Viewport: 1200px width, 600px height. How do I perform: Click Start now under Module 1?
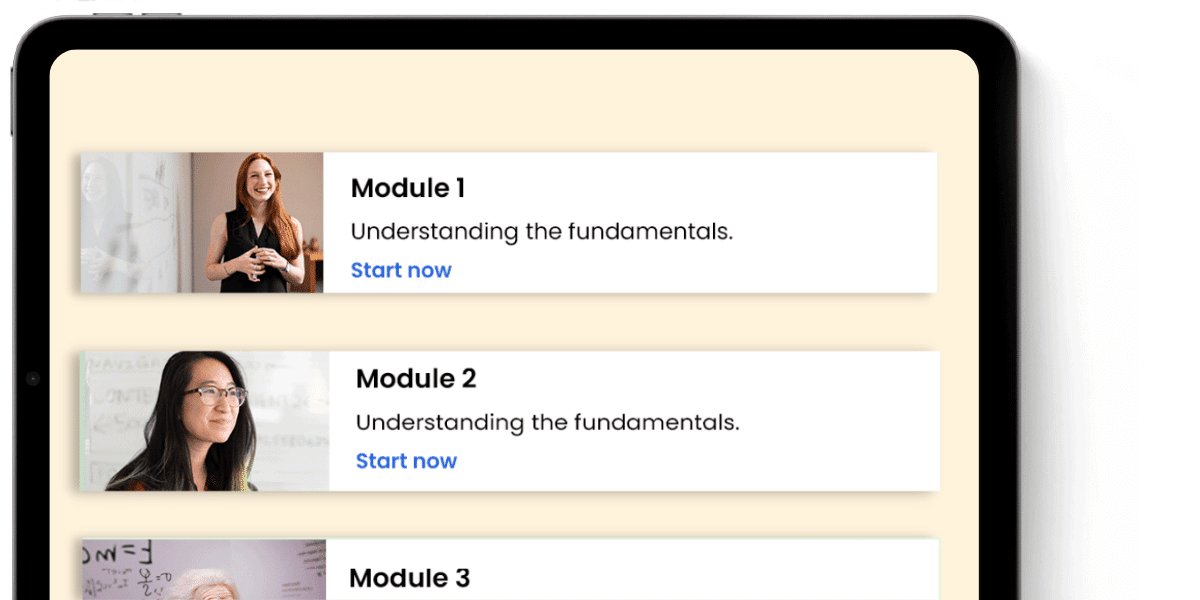[401, 270]
